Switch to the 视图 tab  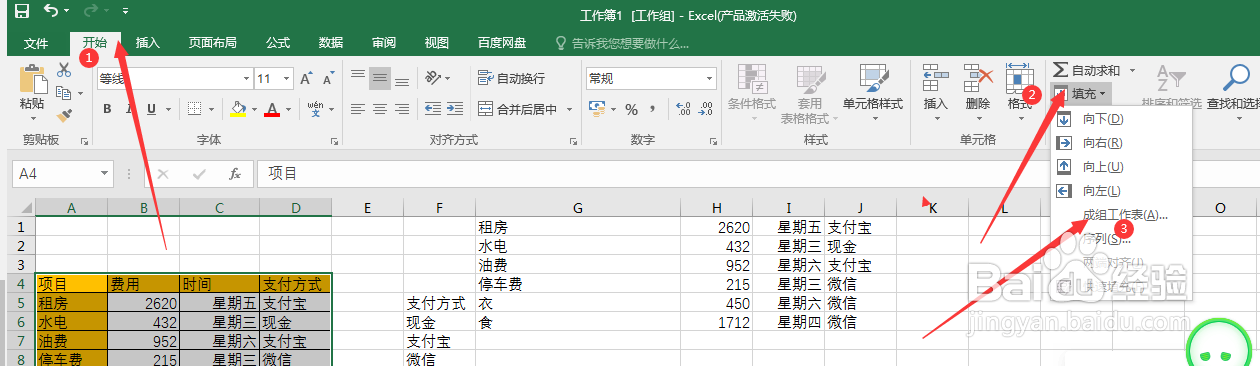tap(437, 43)
